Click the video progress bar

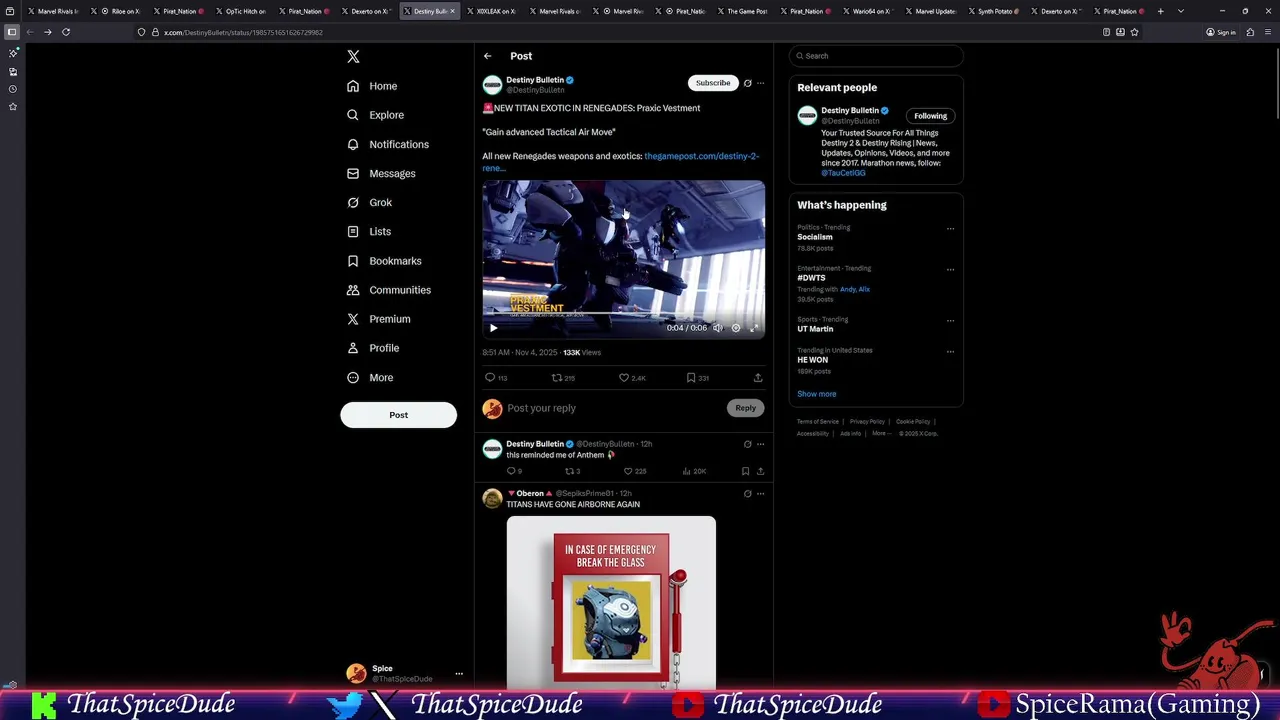click(x=623, y=314)
